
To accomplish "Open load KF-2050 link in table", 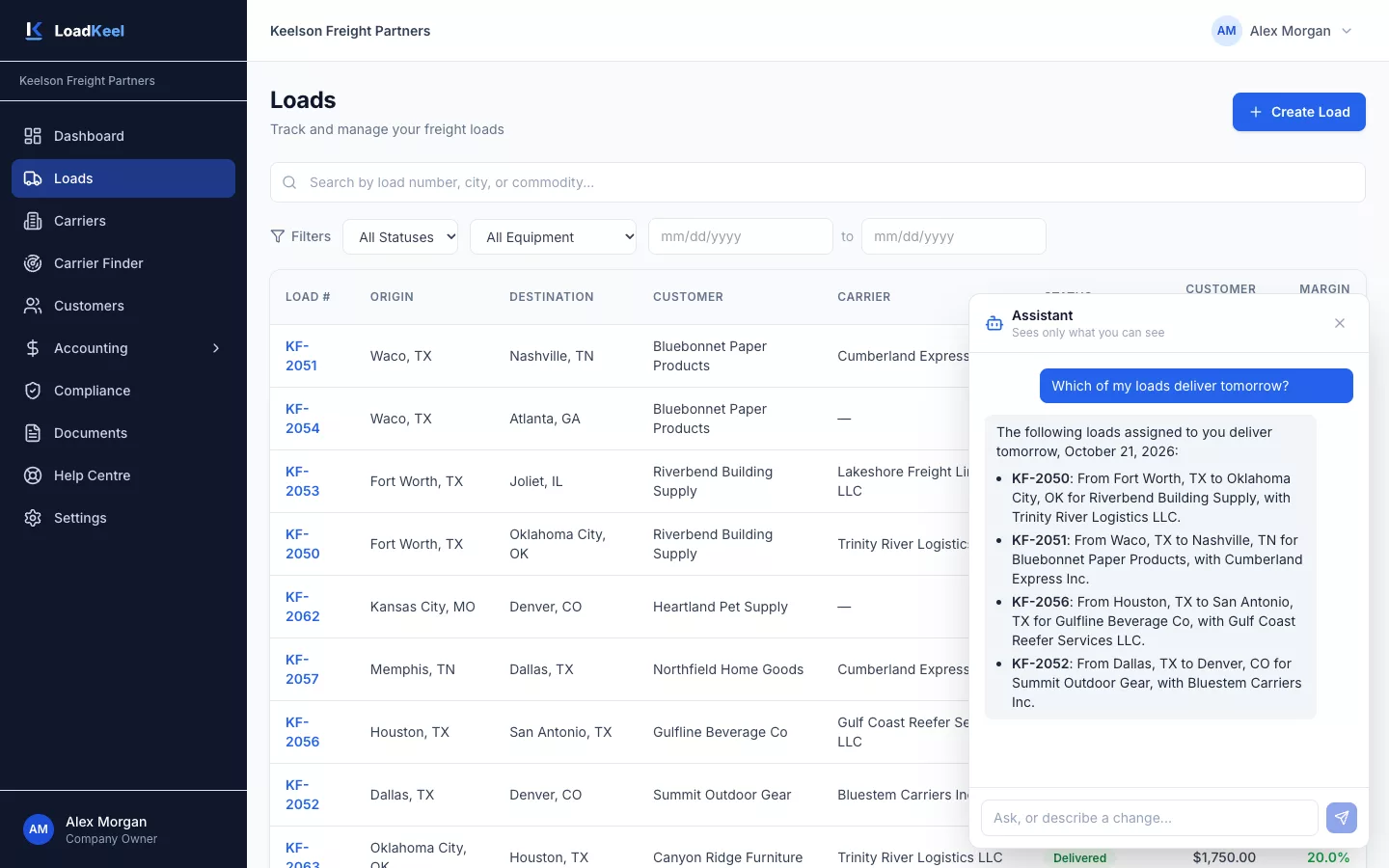I will pyautogui.click(x=302, y=544).
